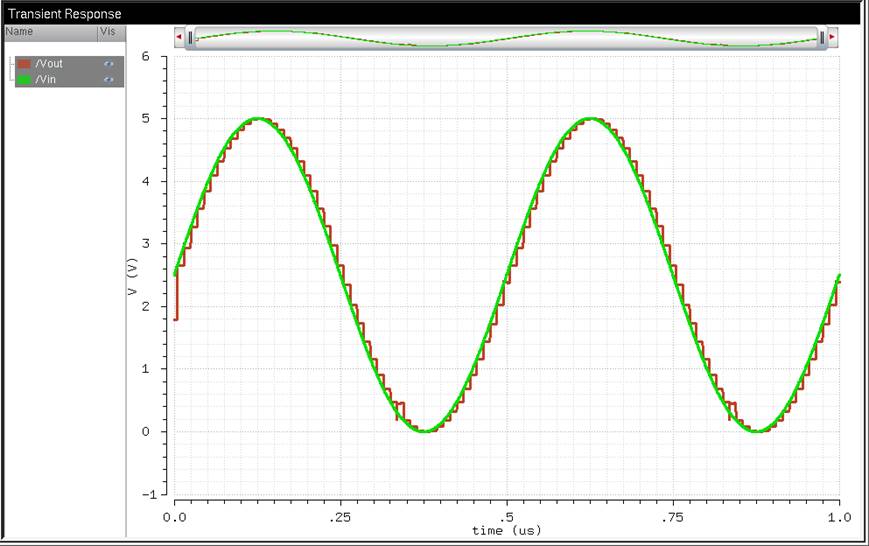Click the 'V (V)' y-axis label

133,276
